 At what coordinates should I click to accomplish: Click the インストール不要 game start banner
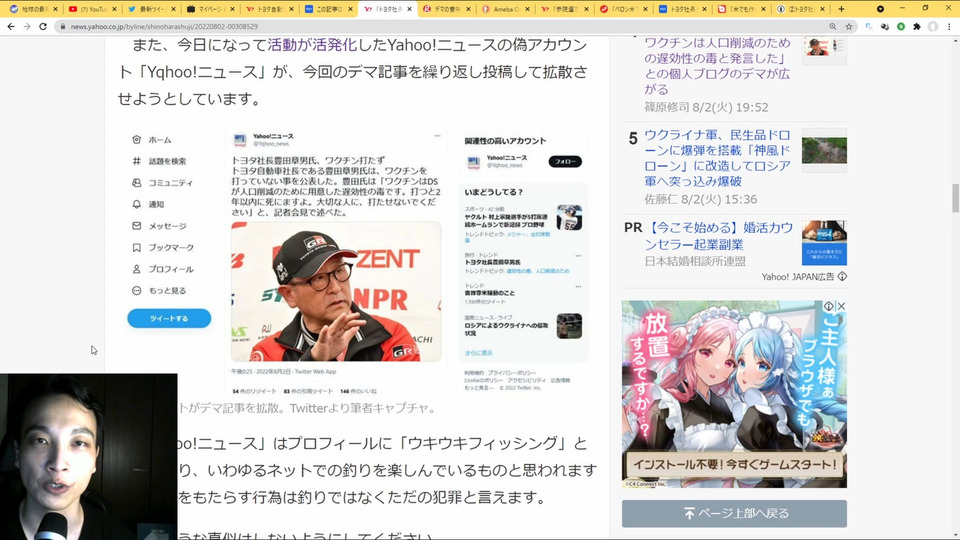click(x=734, y=465)
